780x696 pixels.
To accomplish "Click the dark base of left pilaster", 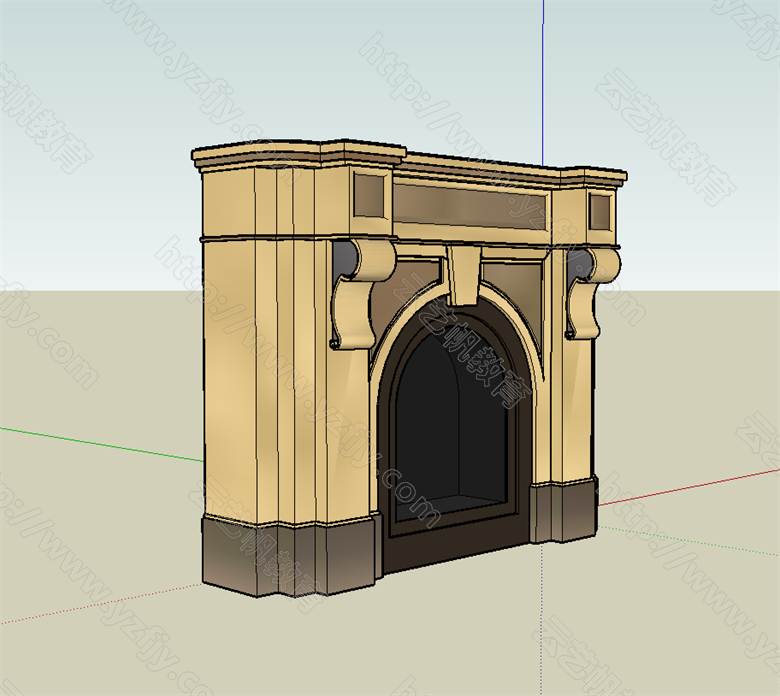I will coord(291,555).
